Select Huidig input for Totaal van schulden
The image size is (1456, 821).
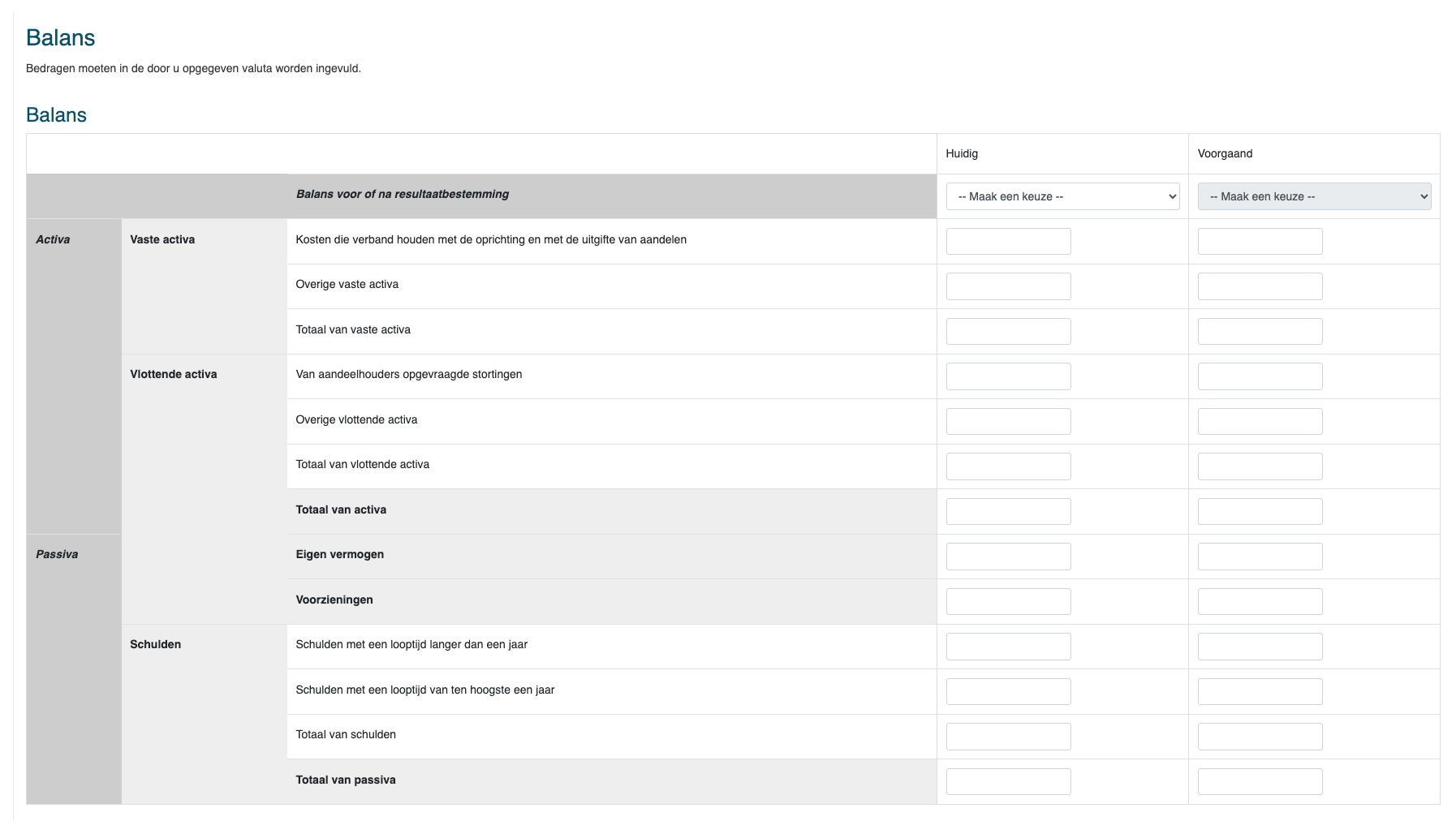tap(1008, 737)
